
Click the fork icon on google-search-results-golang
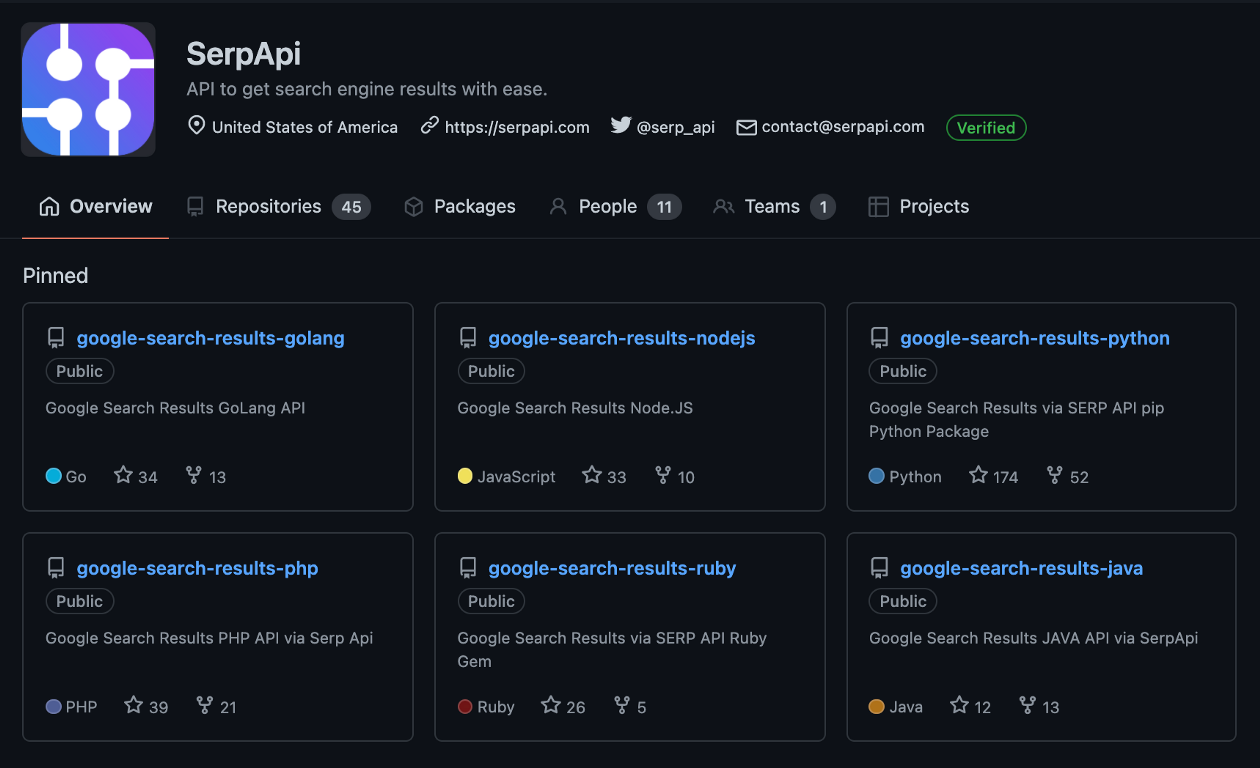194,476
